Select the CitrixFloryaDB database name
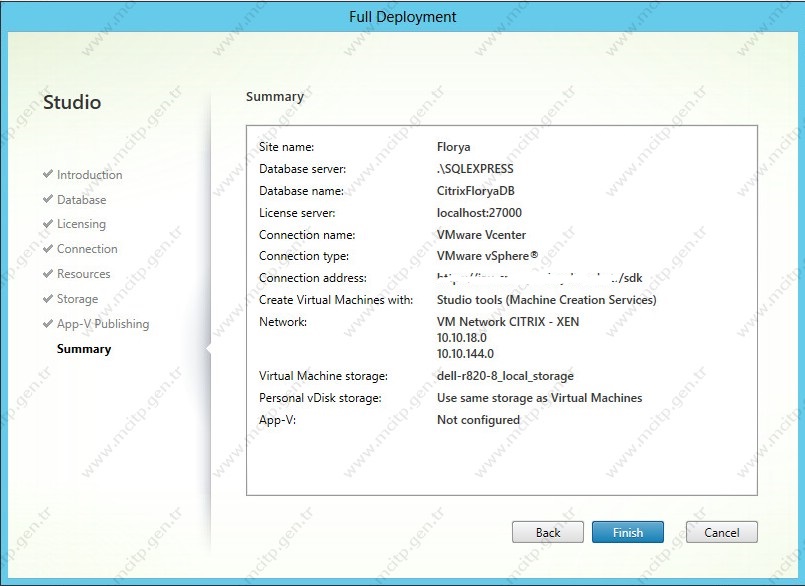 coord(475,191)
